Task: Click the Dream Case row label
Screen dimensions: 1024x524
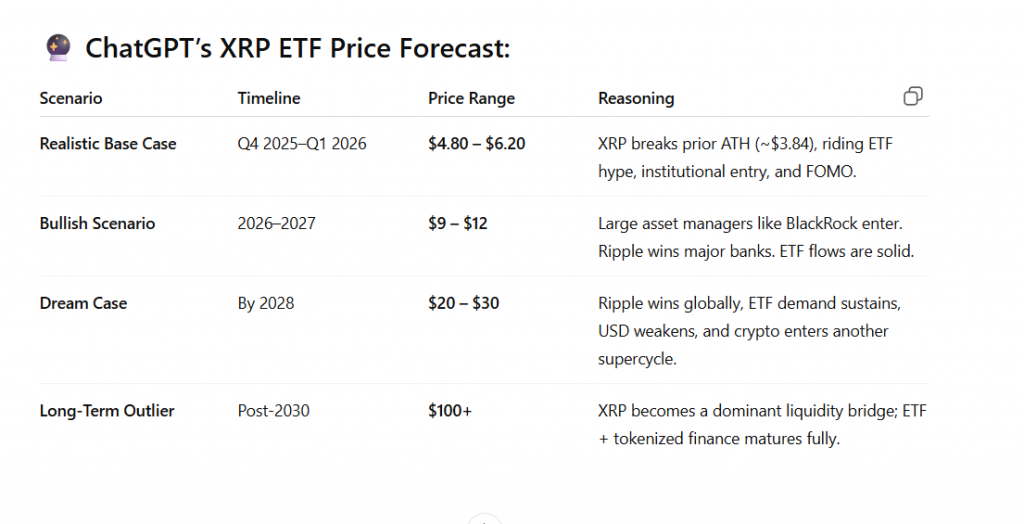Action: click(83, 303)
